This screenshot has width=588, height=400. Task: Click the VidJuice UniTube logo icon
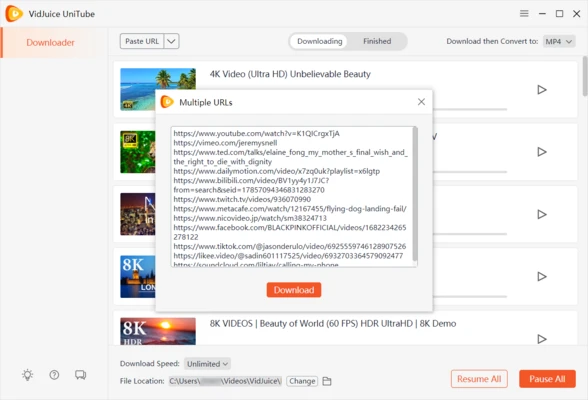14,13
